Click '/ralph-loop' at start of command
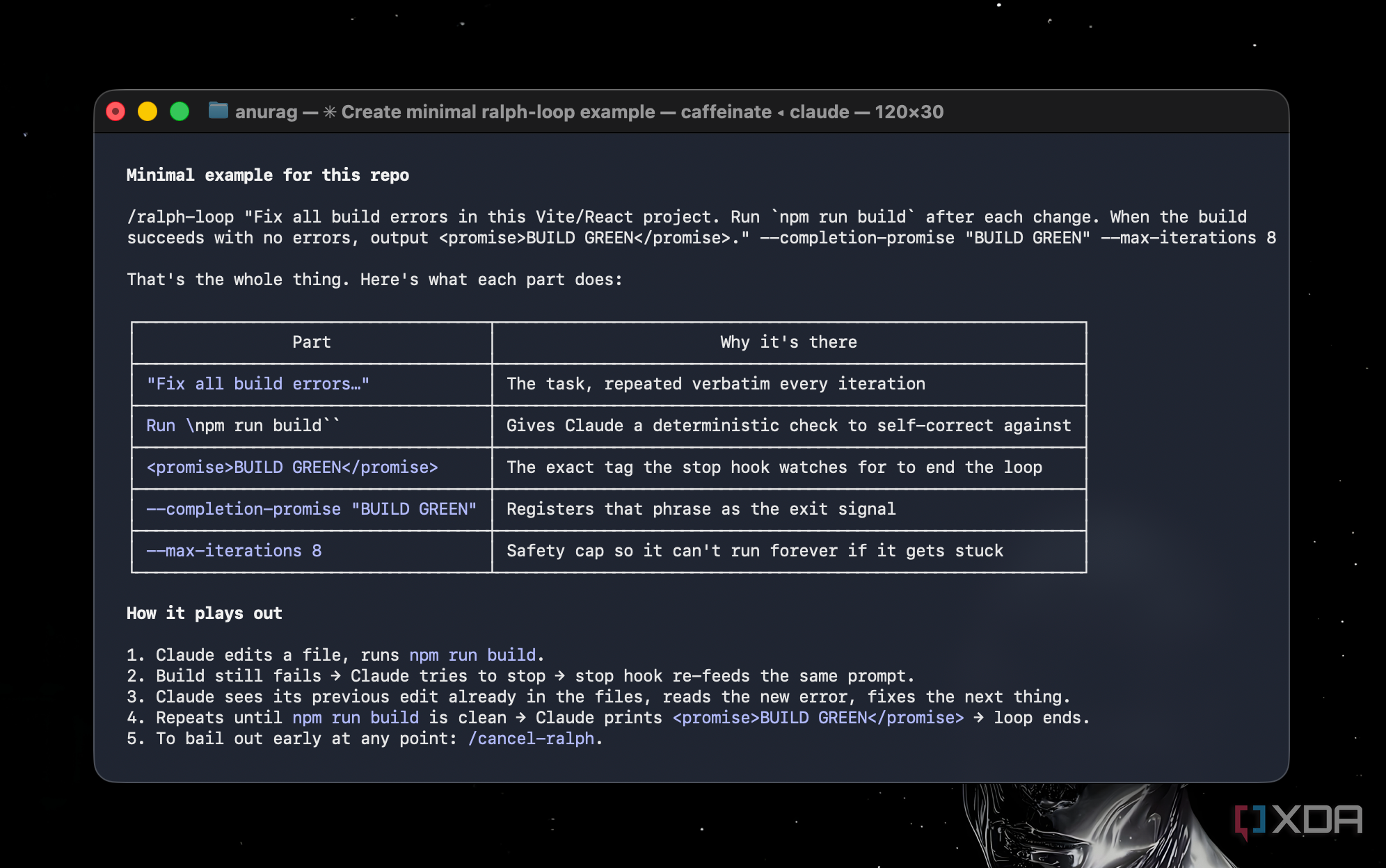 tap(180, 217)
